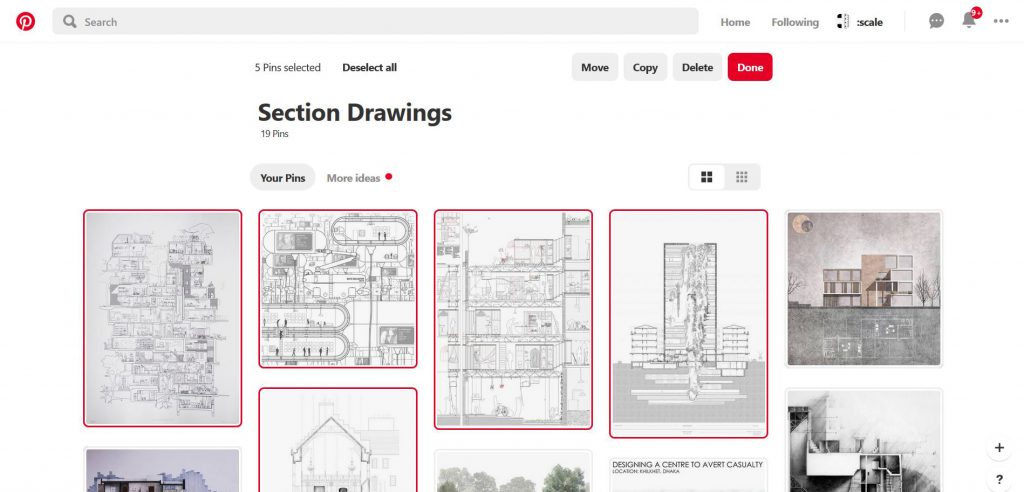The image size is (1024, 492).
Task: Click Deselect all
Action: pos(370,67)
